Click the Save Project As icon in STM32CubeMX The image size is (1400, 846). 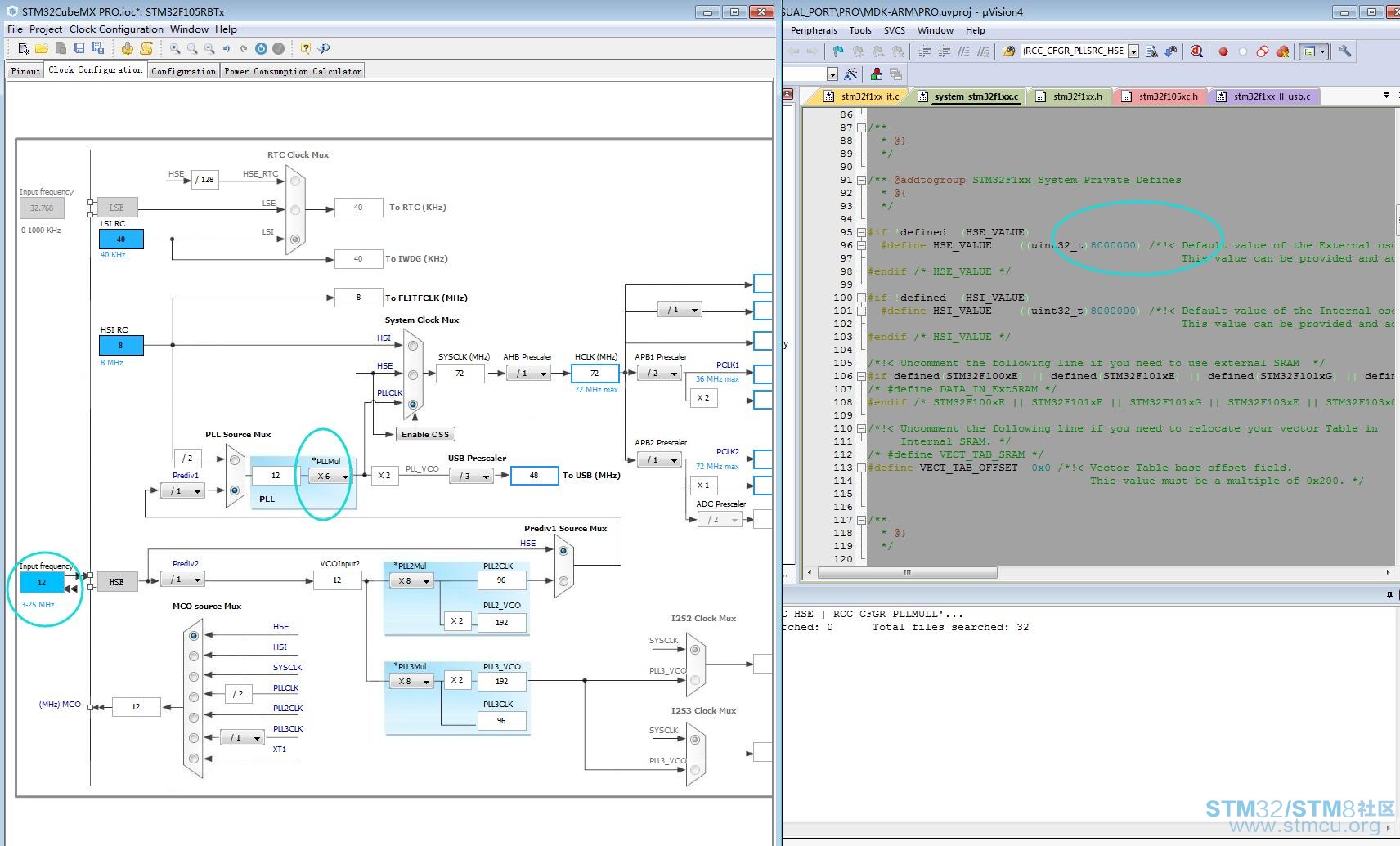click(98, 49)
